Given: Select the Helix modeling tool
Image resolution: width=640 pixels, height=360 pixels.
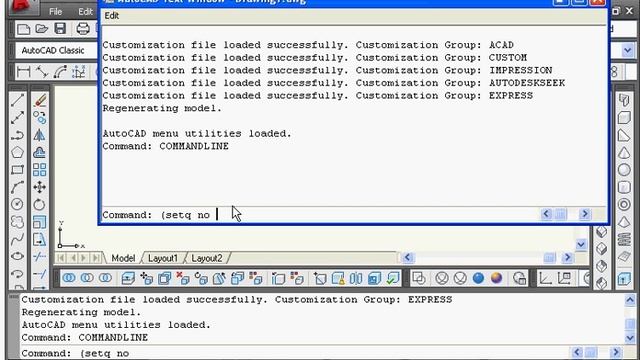Looking at the screenshot, I should point(624,239).
